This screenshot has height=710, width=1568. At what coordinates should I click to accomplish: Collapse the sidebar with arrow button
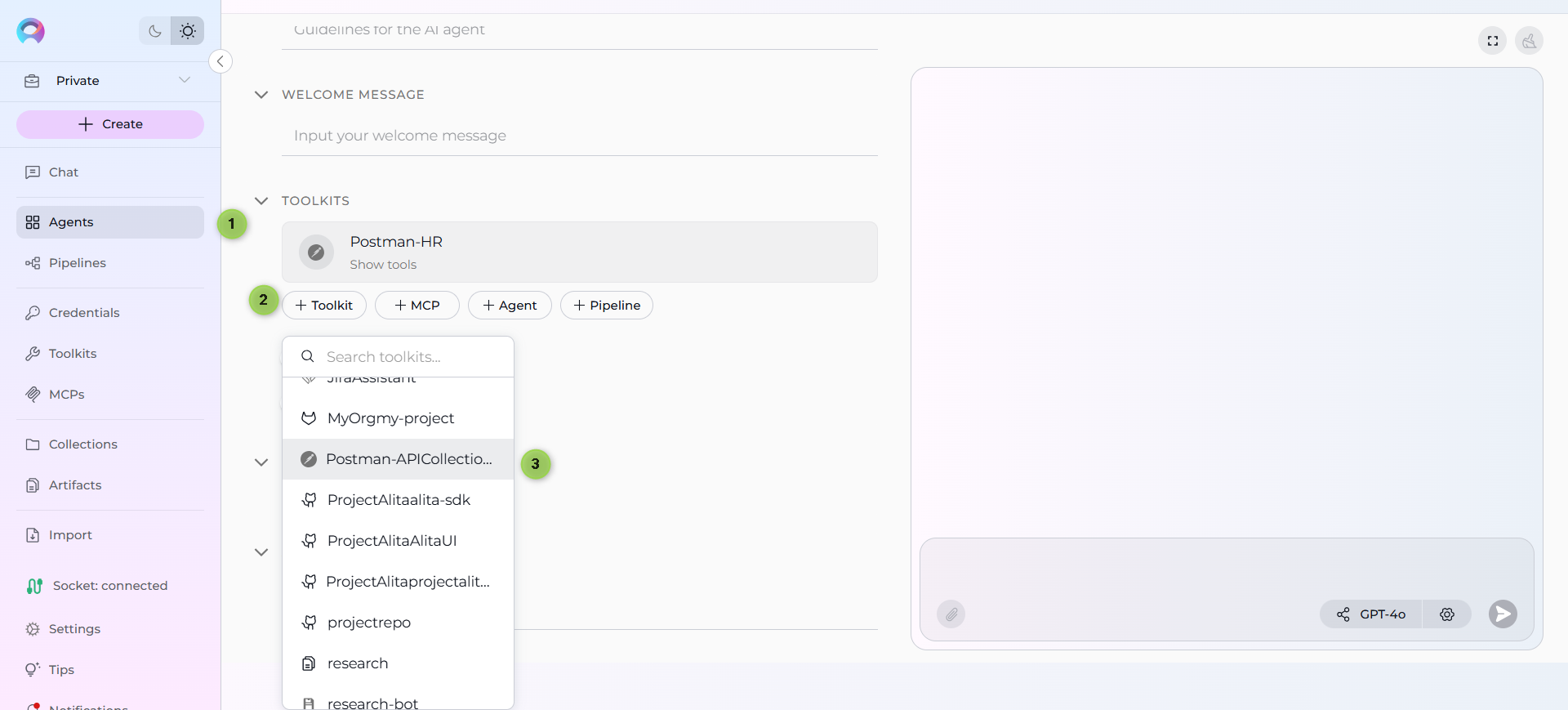pyautogui.click(x=220, y=61)
